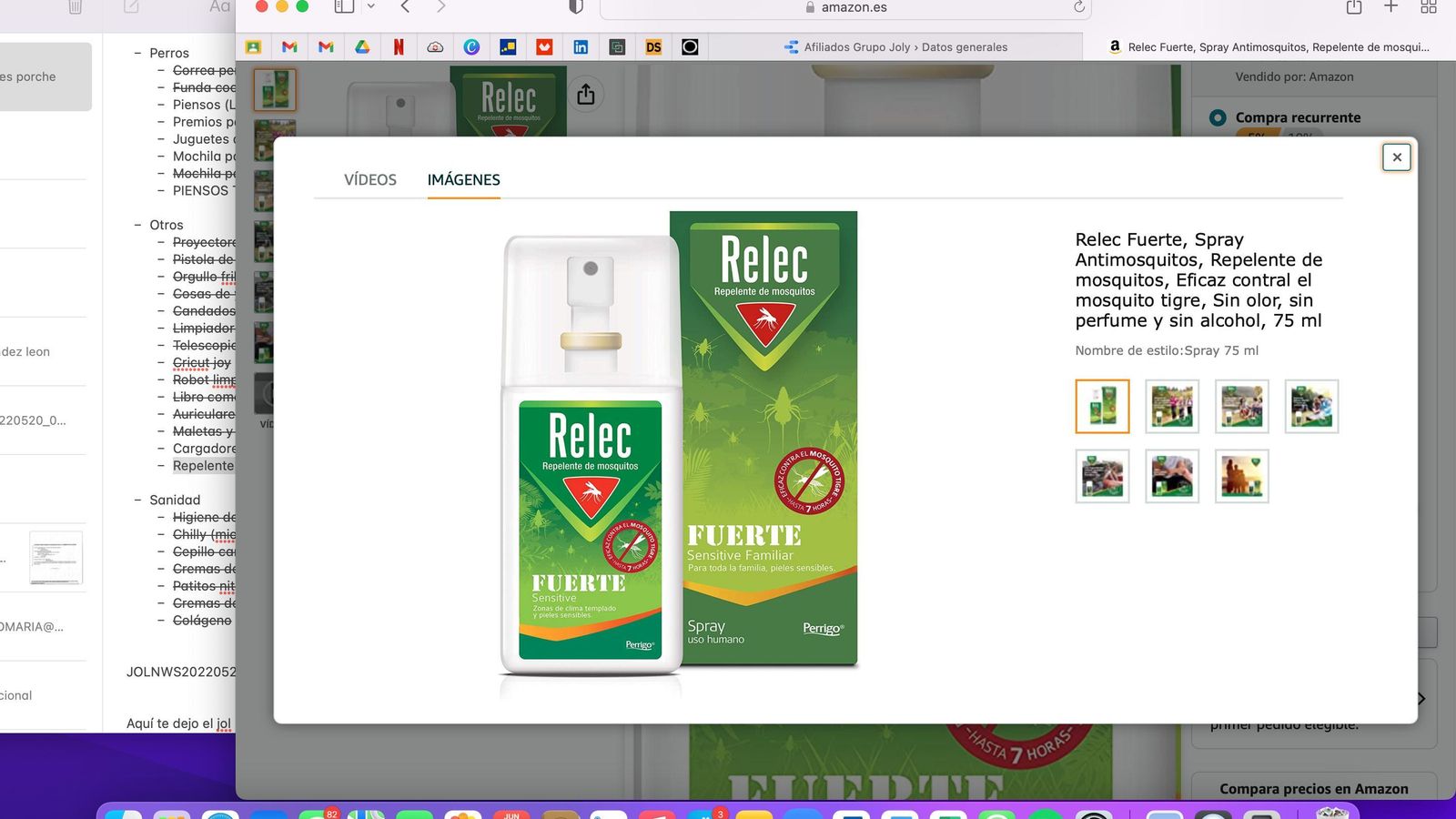Open the LinkedIn bookmark
The width and height of the screenshot is (1456, 819).
581,46
